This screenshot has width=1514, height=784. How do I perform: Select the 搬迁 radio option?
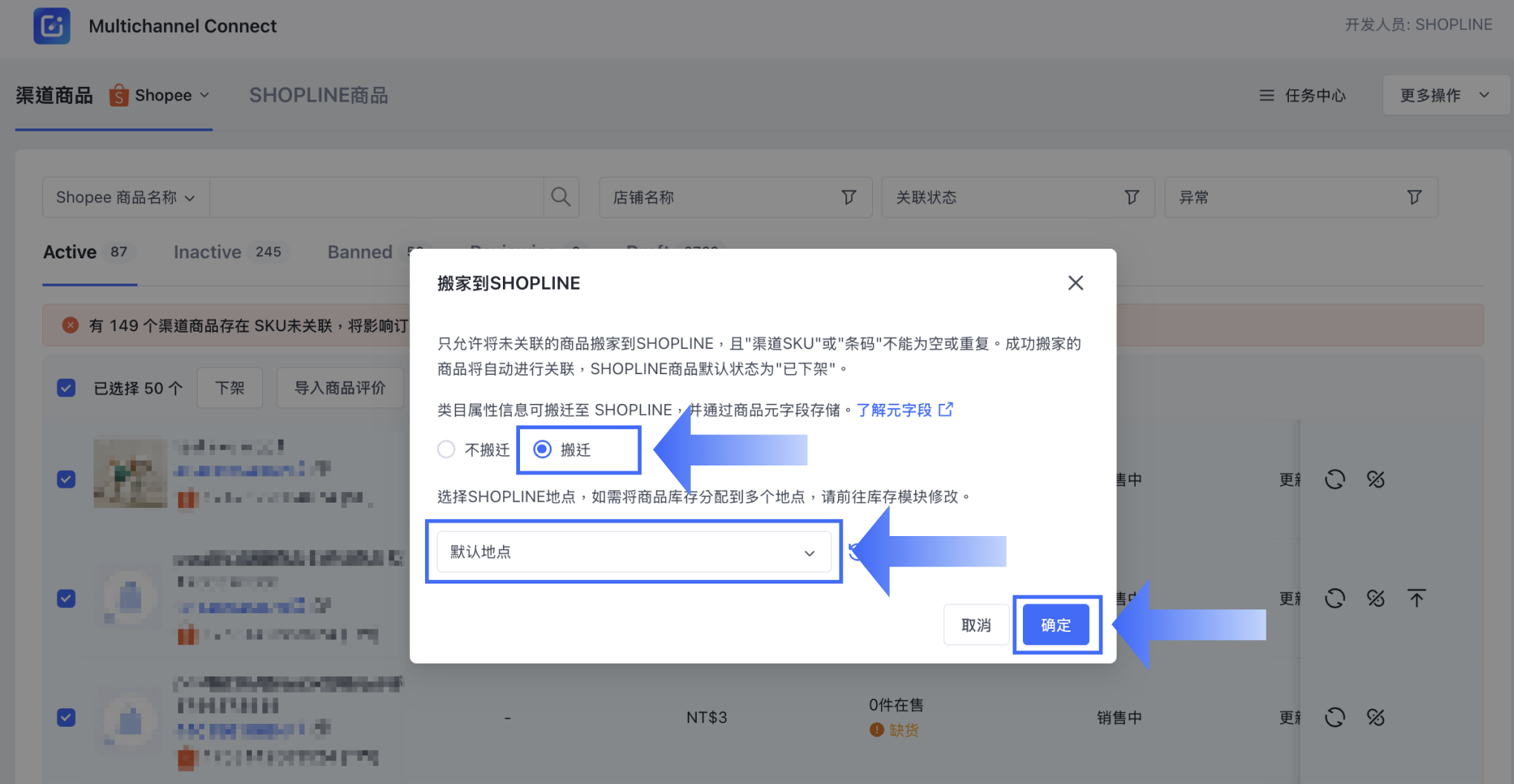pos(542,449)
